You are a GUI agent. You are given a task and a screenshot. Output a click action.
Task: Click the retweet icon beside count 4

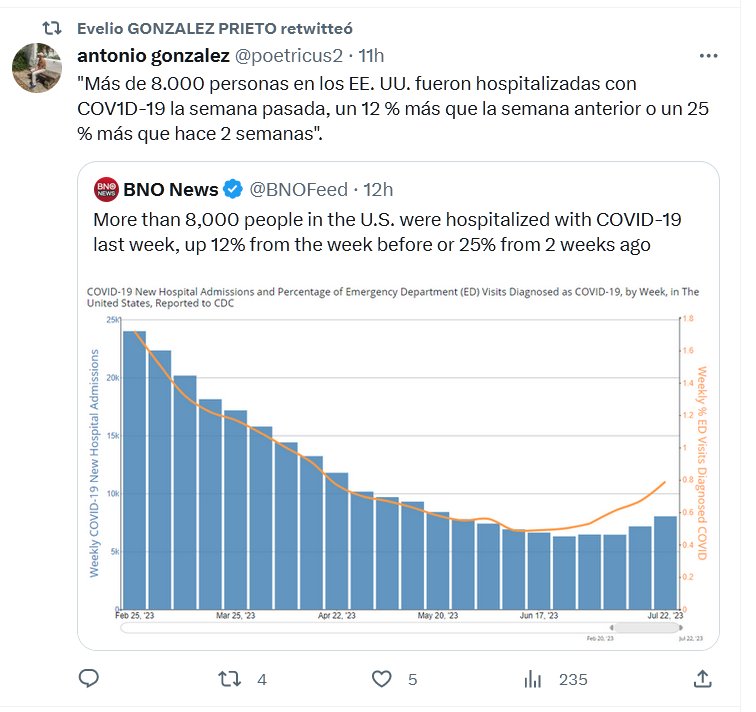pyautogui.click(x=229, y=679)
